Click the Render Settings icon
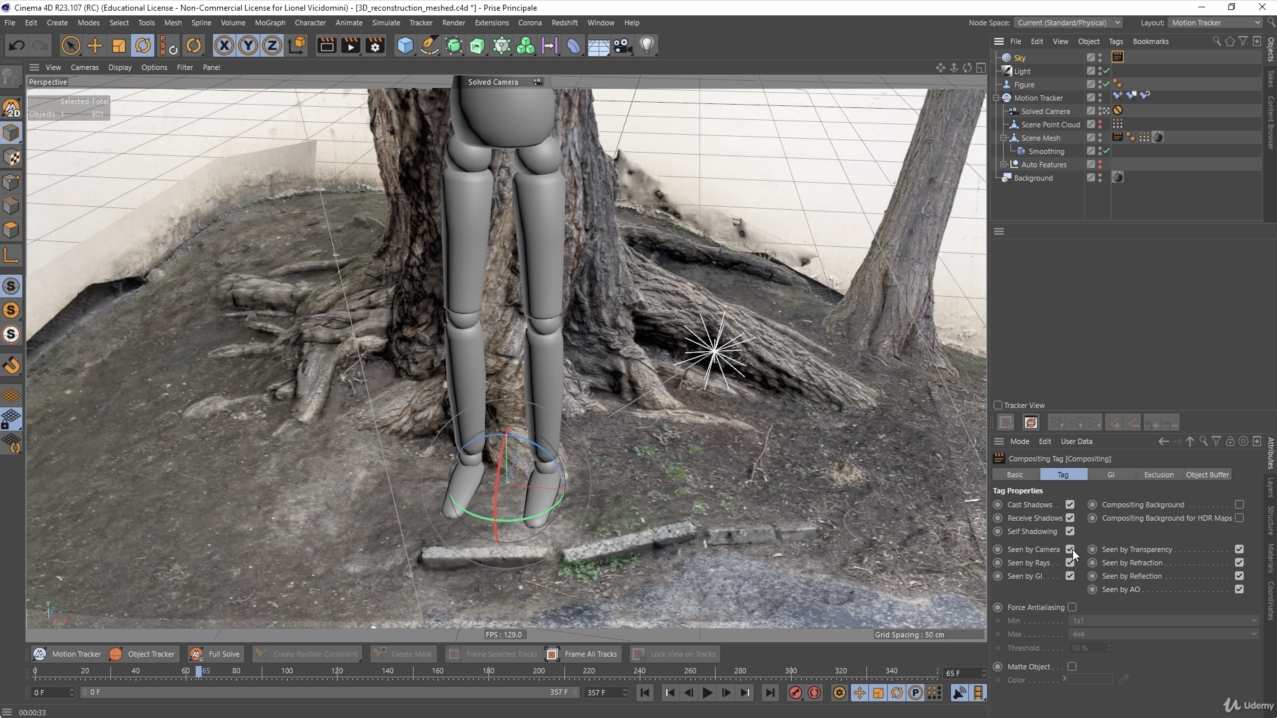Viewport: 1277px width, 718px height. [x=374, y=45]
